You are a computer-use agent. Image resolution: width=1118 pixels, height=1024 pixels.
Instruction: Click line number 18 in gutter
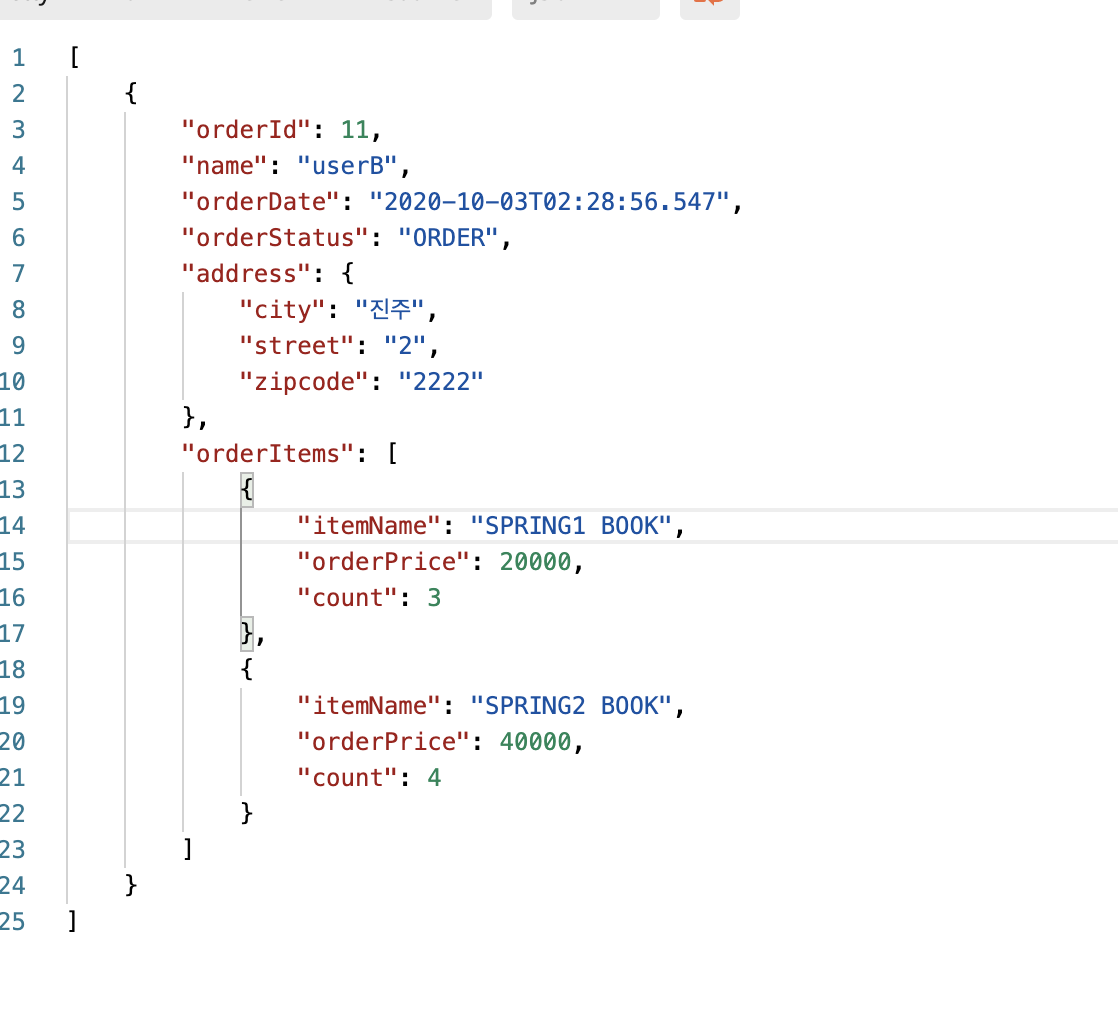pyautogui.click(x=13, y=670)
